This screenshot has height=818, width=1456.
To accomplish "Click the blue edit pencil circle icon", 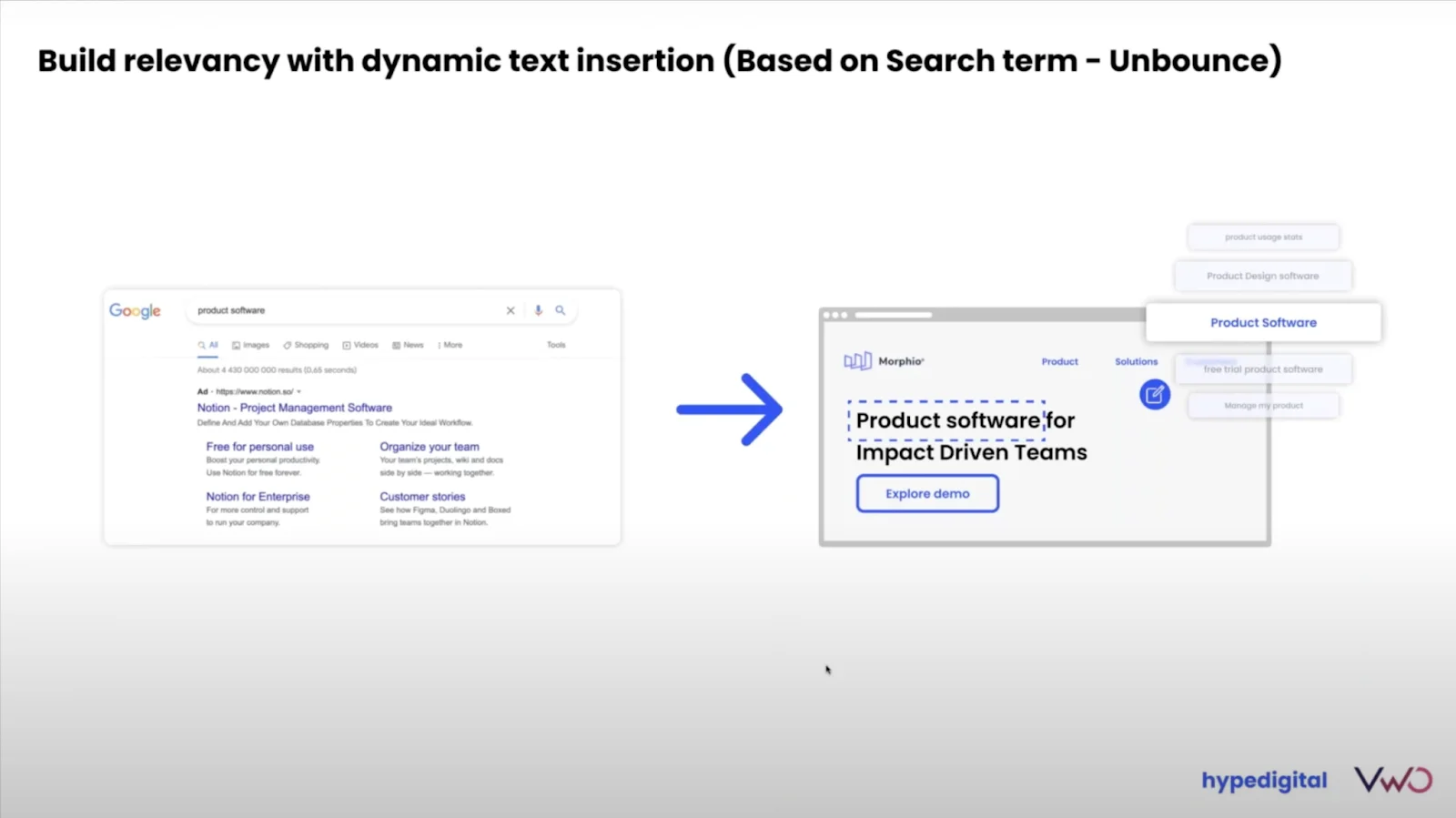I will (x=1155, y=394).
